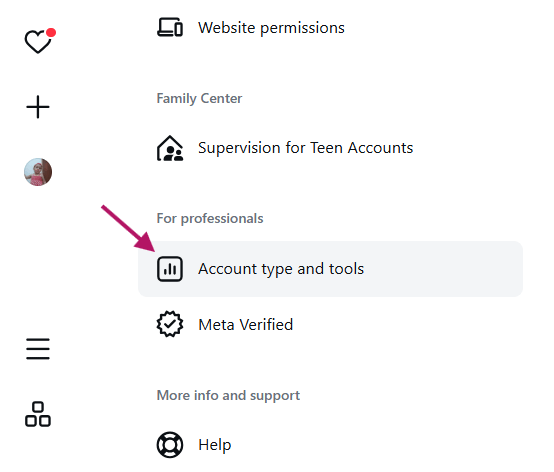This screenshot has width=554, height=472.
Task: Click the plus icon to create post
Action: coord(38,107)
